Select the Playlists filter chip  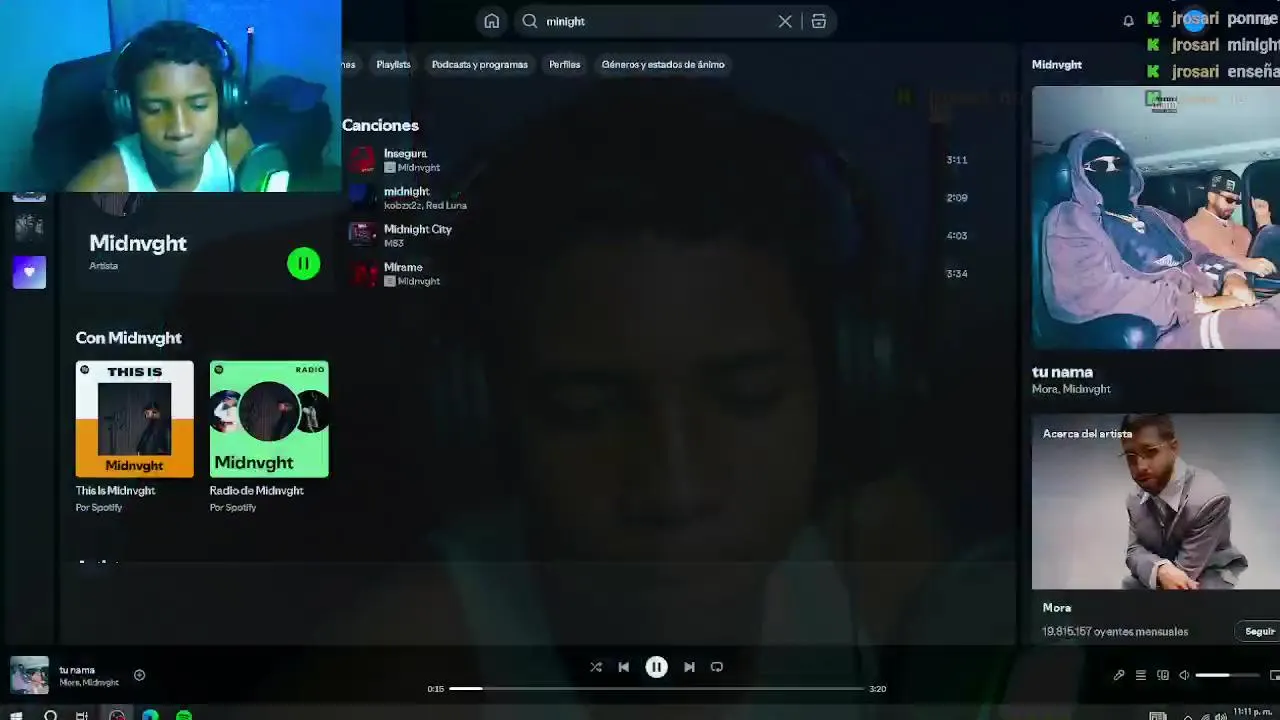pos(393,64)
